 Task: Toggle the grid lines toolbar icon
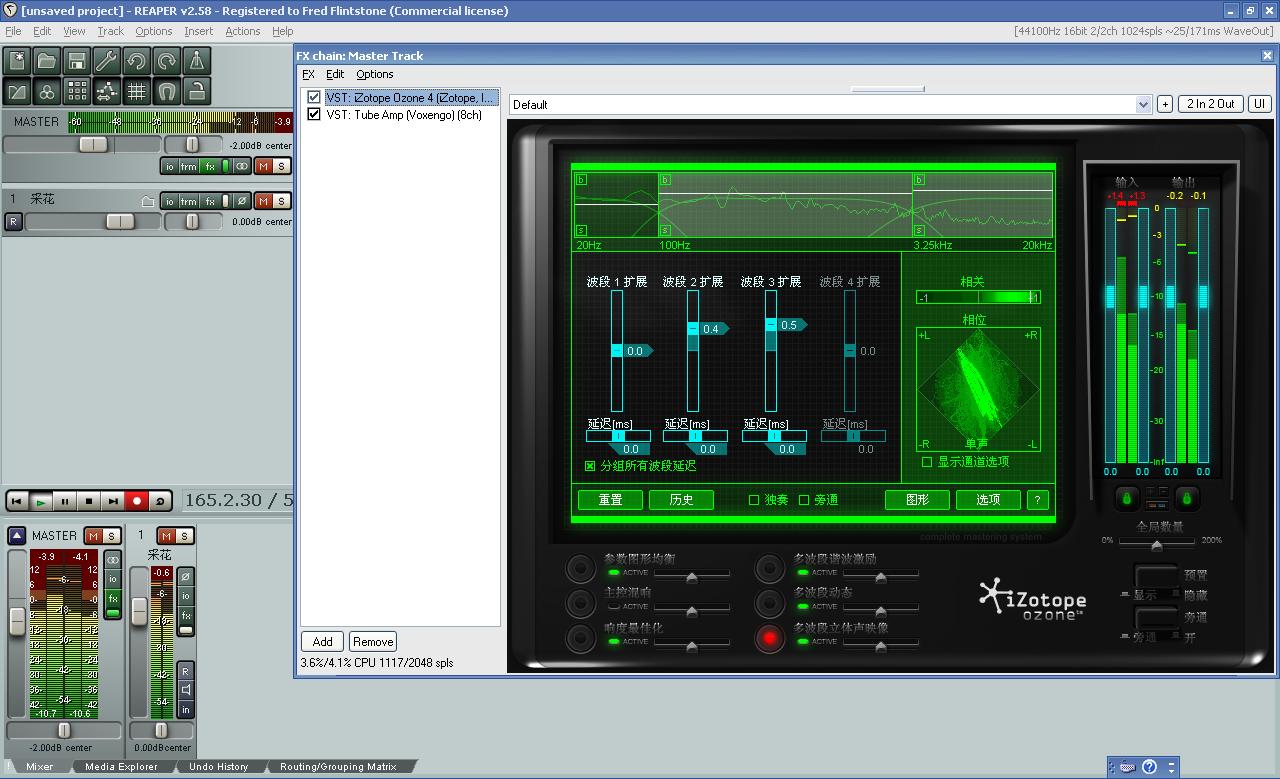coord(137,92)
